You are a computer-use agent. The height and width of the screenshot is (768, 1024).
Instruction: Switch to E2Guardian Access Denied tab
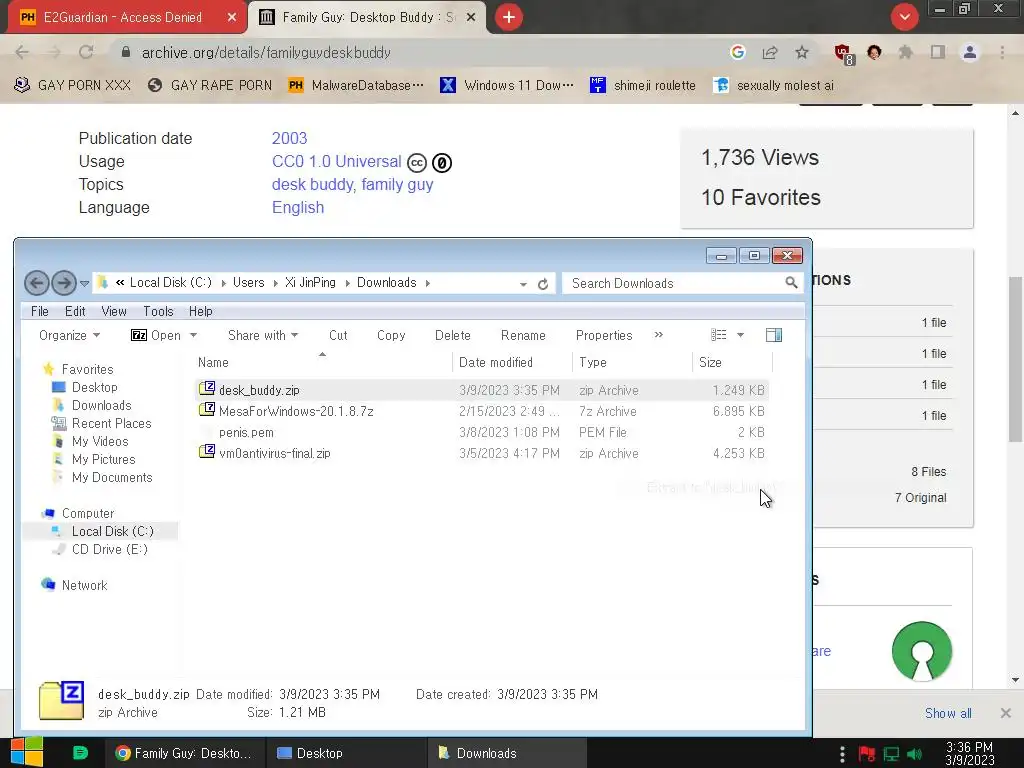coord(123,18)
